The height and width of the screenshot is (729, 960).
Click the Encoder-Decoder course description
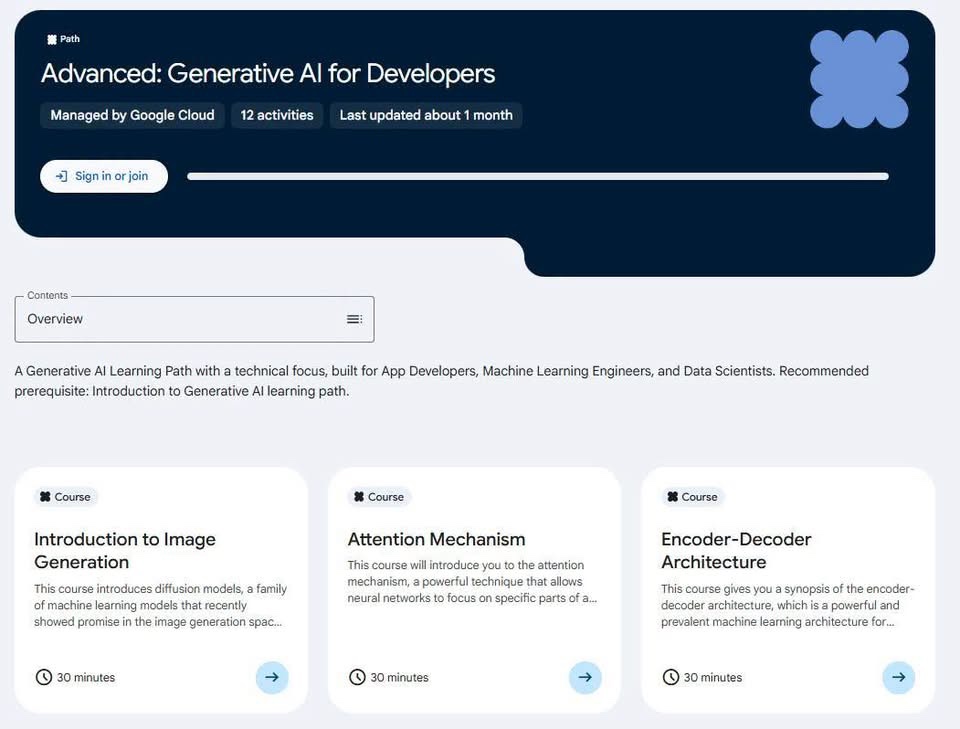[787, 605]
